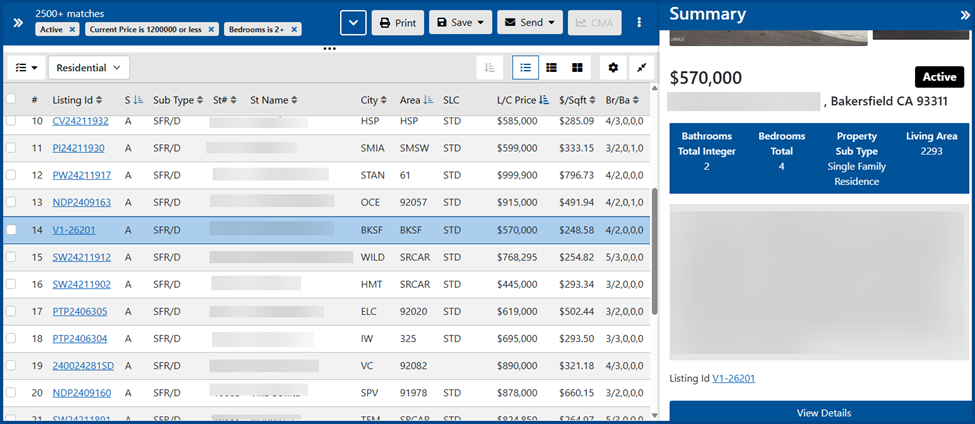Sort by Listing Id column
The image size is (975, 424).
coord(77,99)
